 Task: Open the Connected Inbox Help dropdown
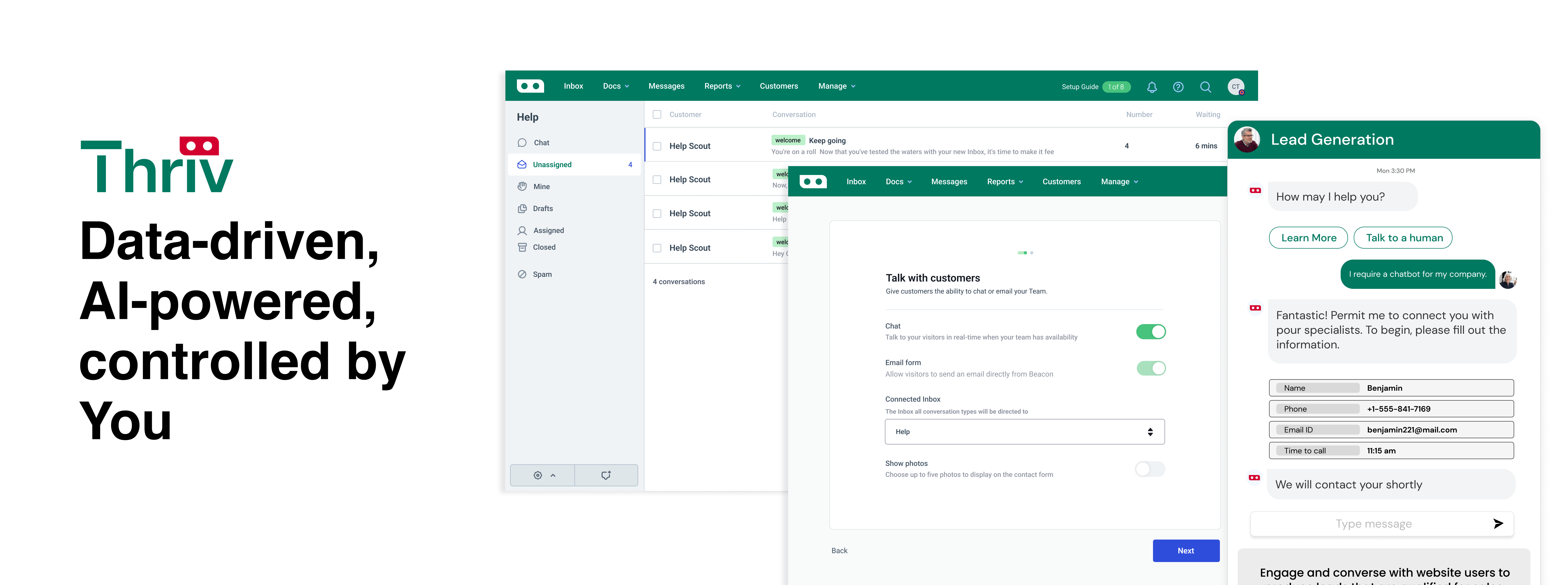pyautogui.click(x=1024, y=432)
